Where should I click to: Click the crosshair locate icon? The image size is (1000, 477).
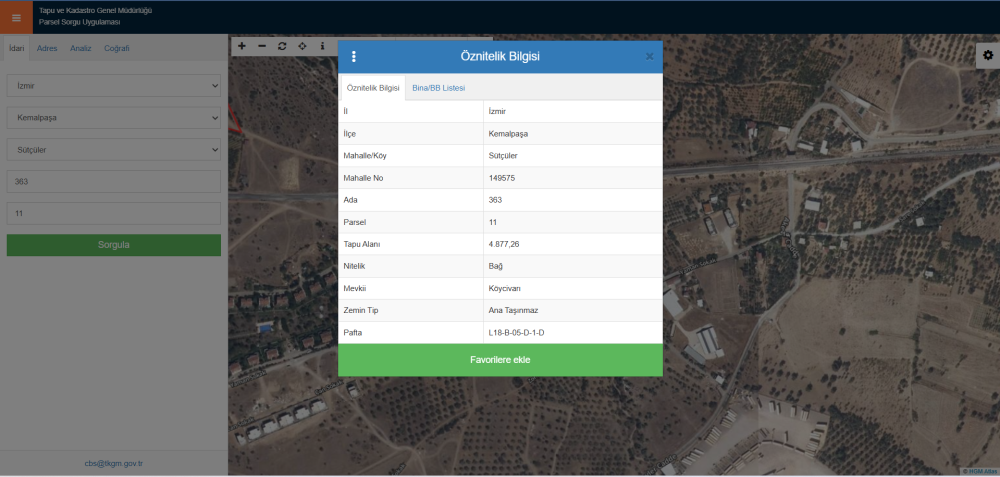[302, 46]
